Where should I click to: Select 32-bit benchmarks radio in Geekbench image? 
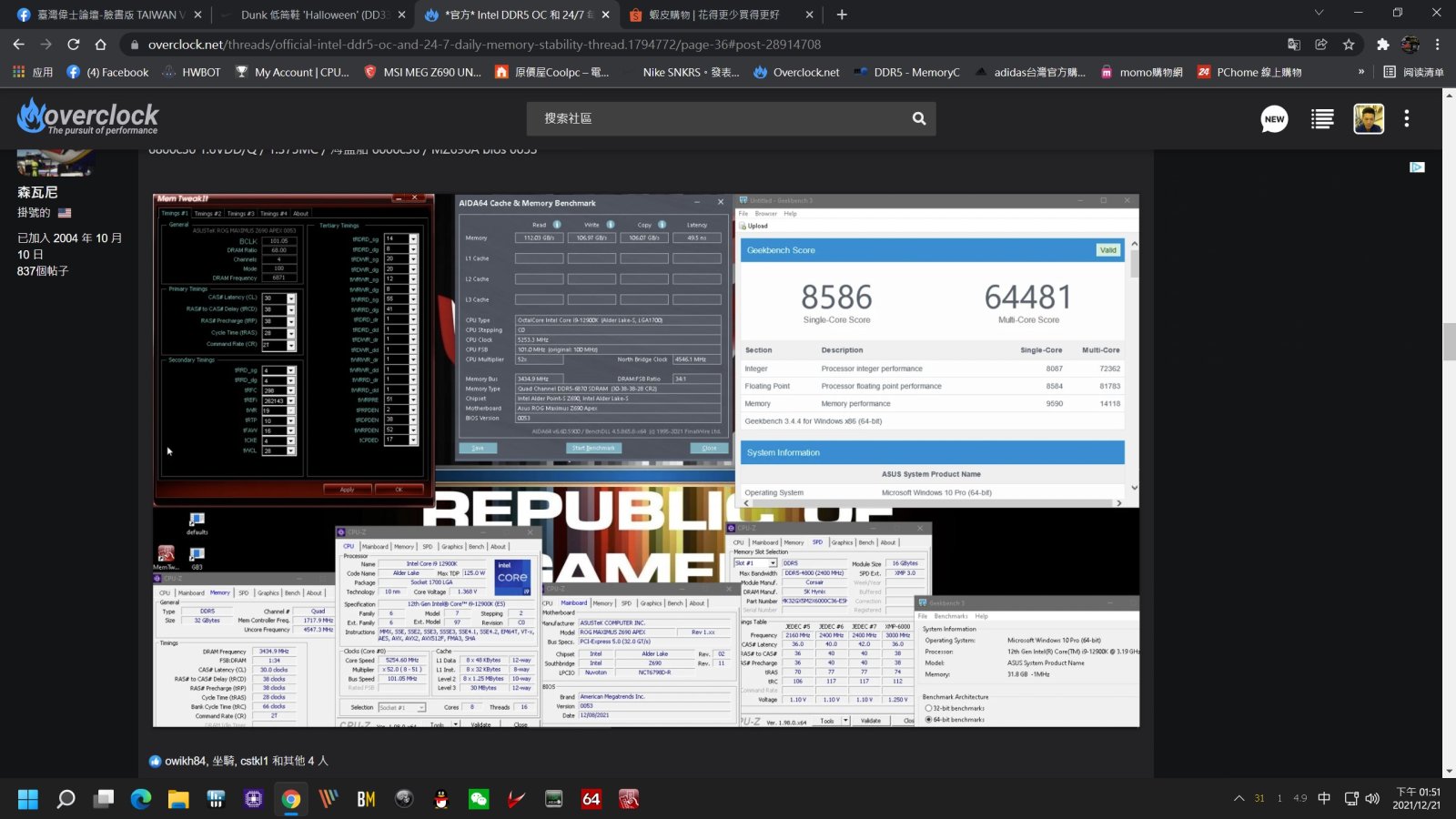point(928,708)
